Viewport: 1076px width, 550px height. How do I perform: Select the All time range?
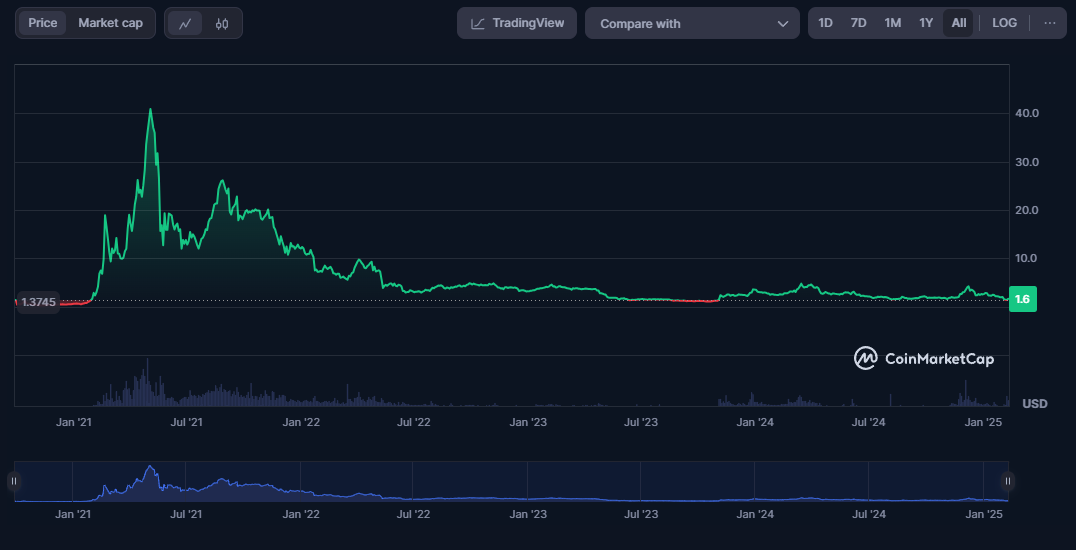point(958,23)
